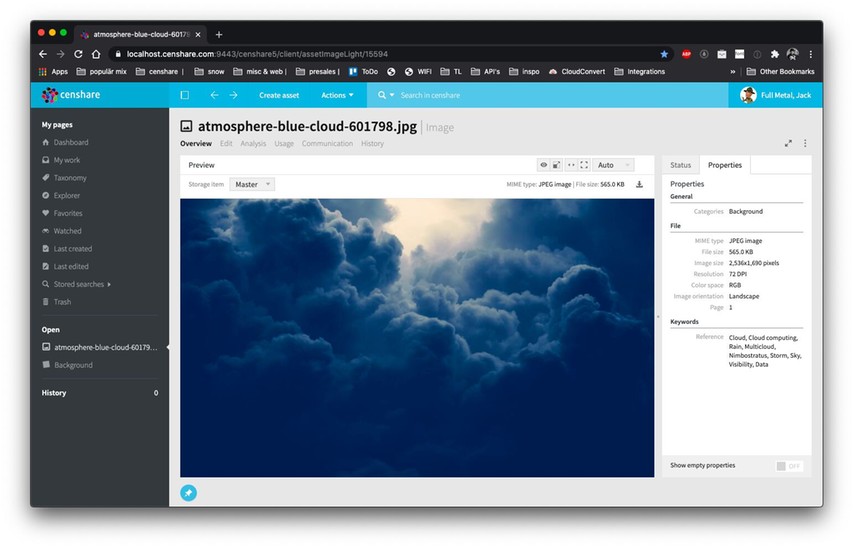The width and height of the screenshot is (854, 548).
Task: Click the censhare logo
Action: click(x=71, y=95)
